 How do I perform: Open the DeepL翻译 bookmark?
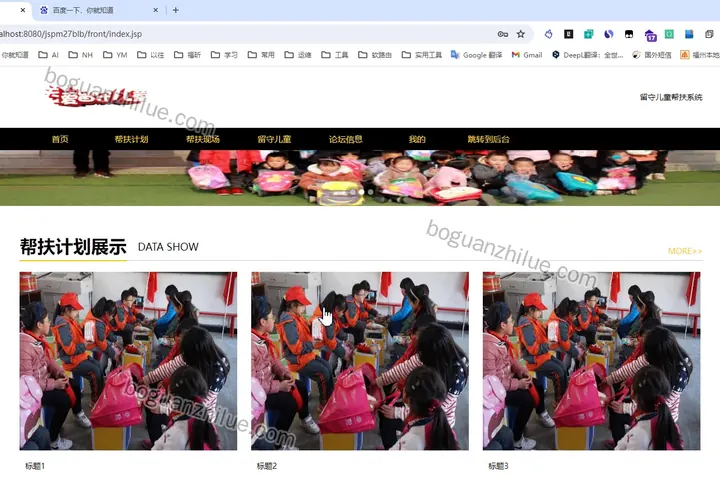[587, 55]
